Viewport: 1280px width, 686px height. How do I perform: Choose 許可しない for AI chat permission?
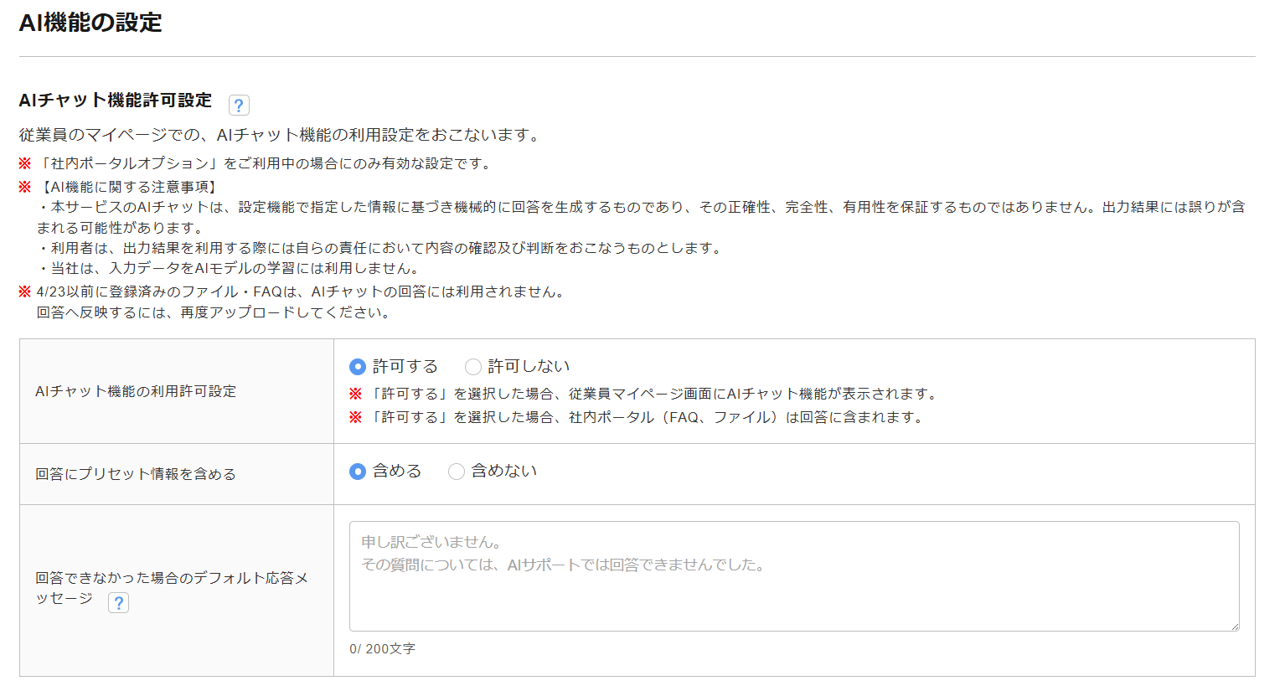(474, 367)
